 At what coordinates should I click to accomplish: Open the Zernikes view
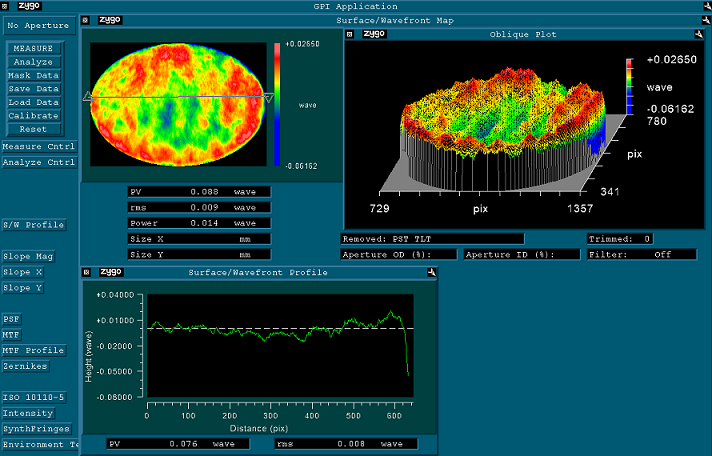[x=25, y=366]
